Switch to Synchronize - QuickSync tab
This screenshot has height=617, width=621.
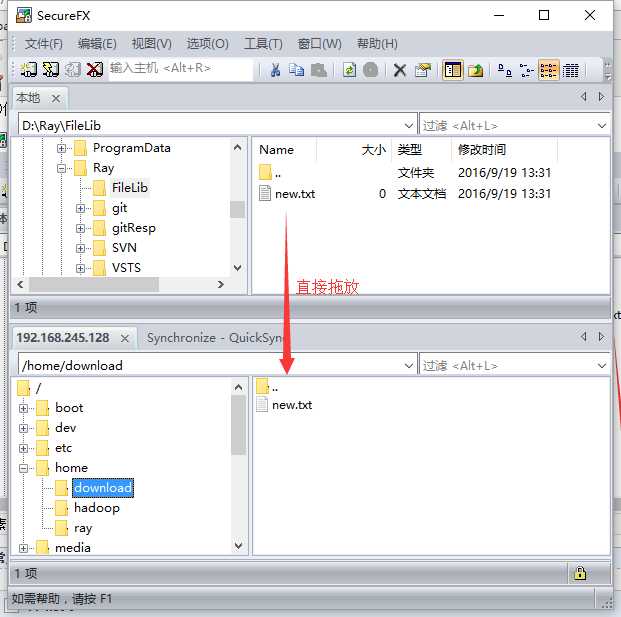(x=215, y=338)
